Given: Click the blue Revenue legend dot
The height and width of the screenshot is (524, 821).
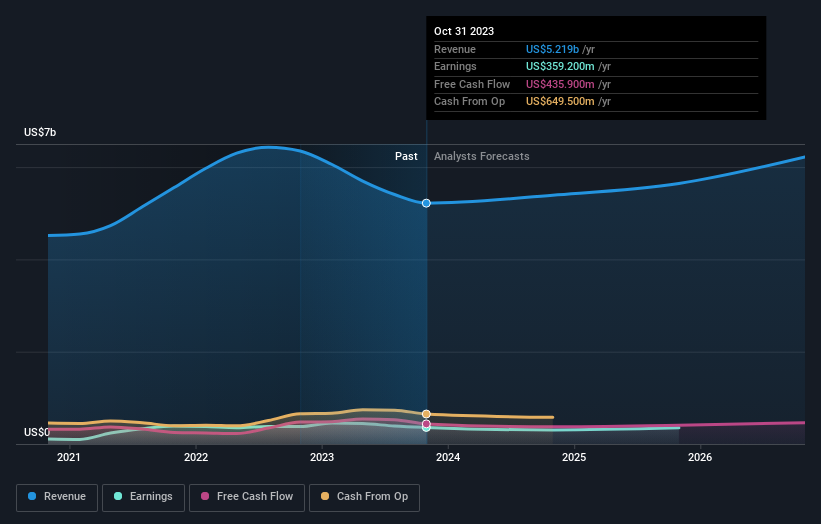Looking at the screenshot, I should click(32, 496).
